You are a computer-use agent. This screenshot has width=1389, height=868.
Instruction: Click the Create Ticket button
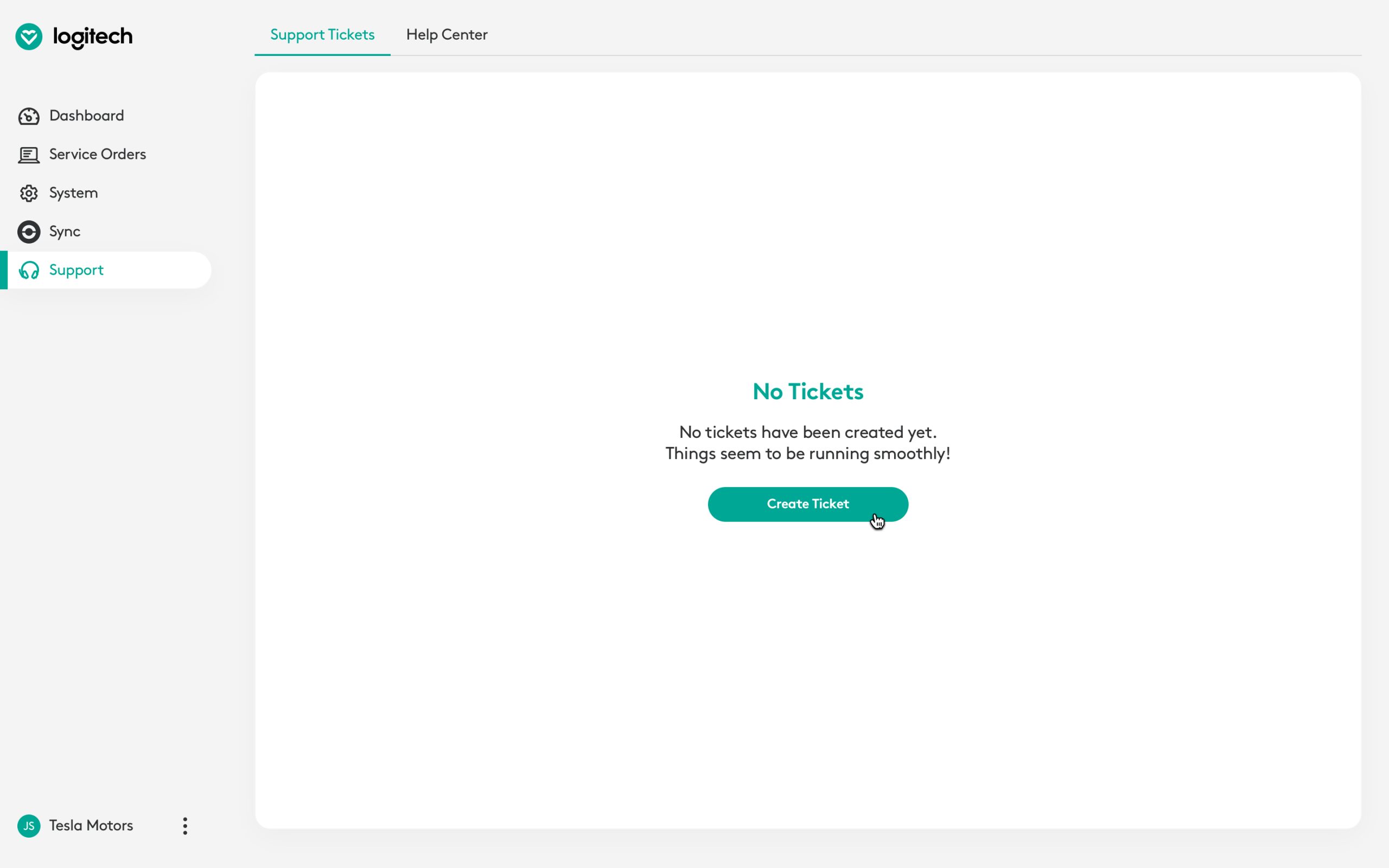coord(807,504)
